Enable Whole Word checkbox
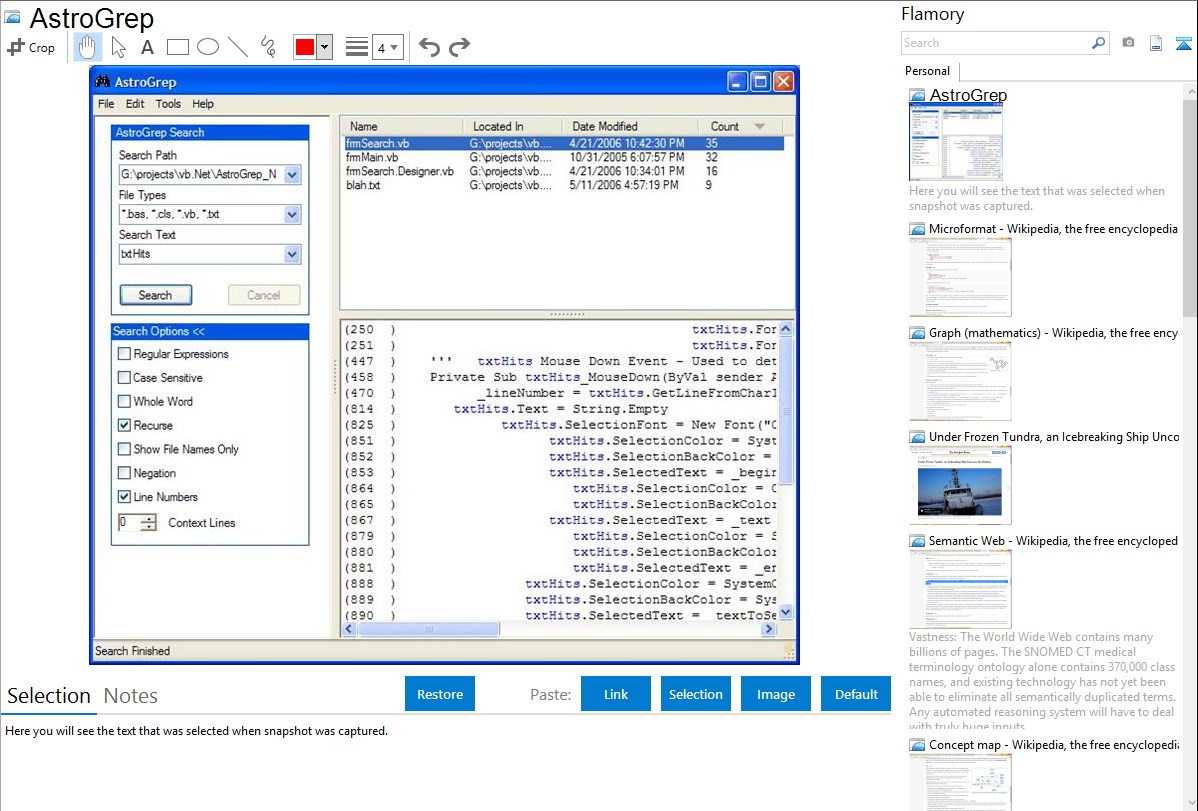This screenshot has height=811, width=1198. point(124,401)
